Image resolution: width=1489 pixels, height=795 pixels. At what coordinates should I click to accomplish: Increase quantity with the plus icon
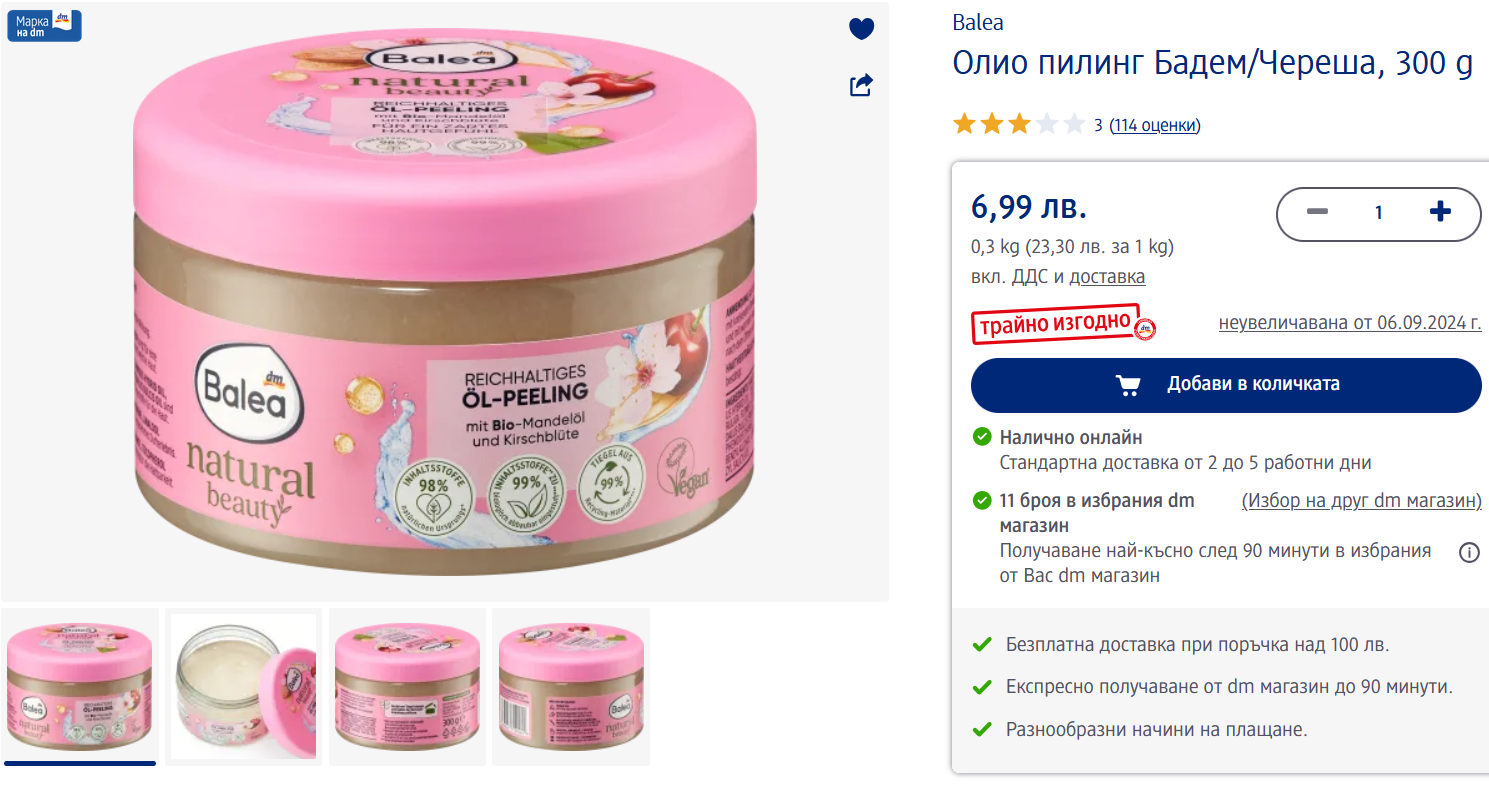1440,212
